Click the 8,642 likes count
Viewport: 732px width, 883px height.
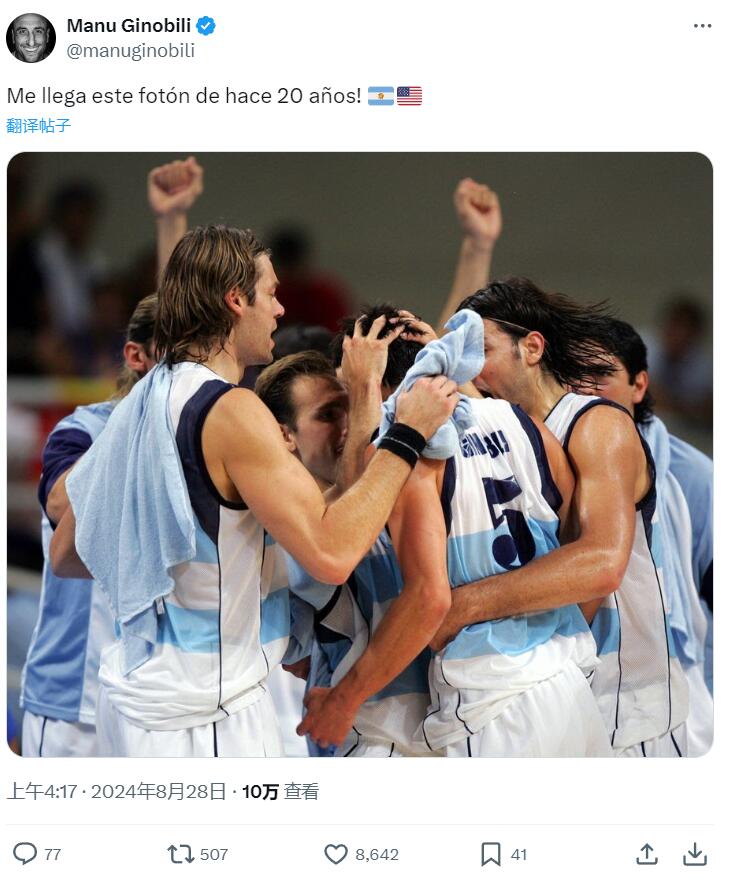(x=377, y=854)
